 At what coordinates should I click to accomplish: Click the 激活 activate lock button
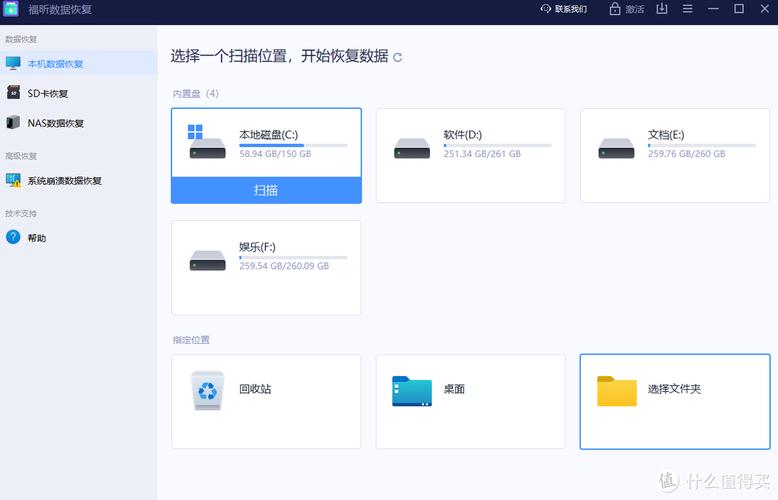coord(627,9)
